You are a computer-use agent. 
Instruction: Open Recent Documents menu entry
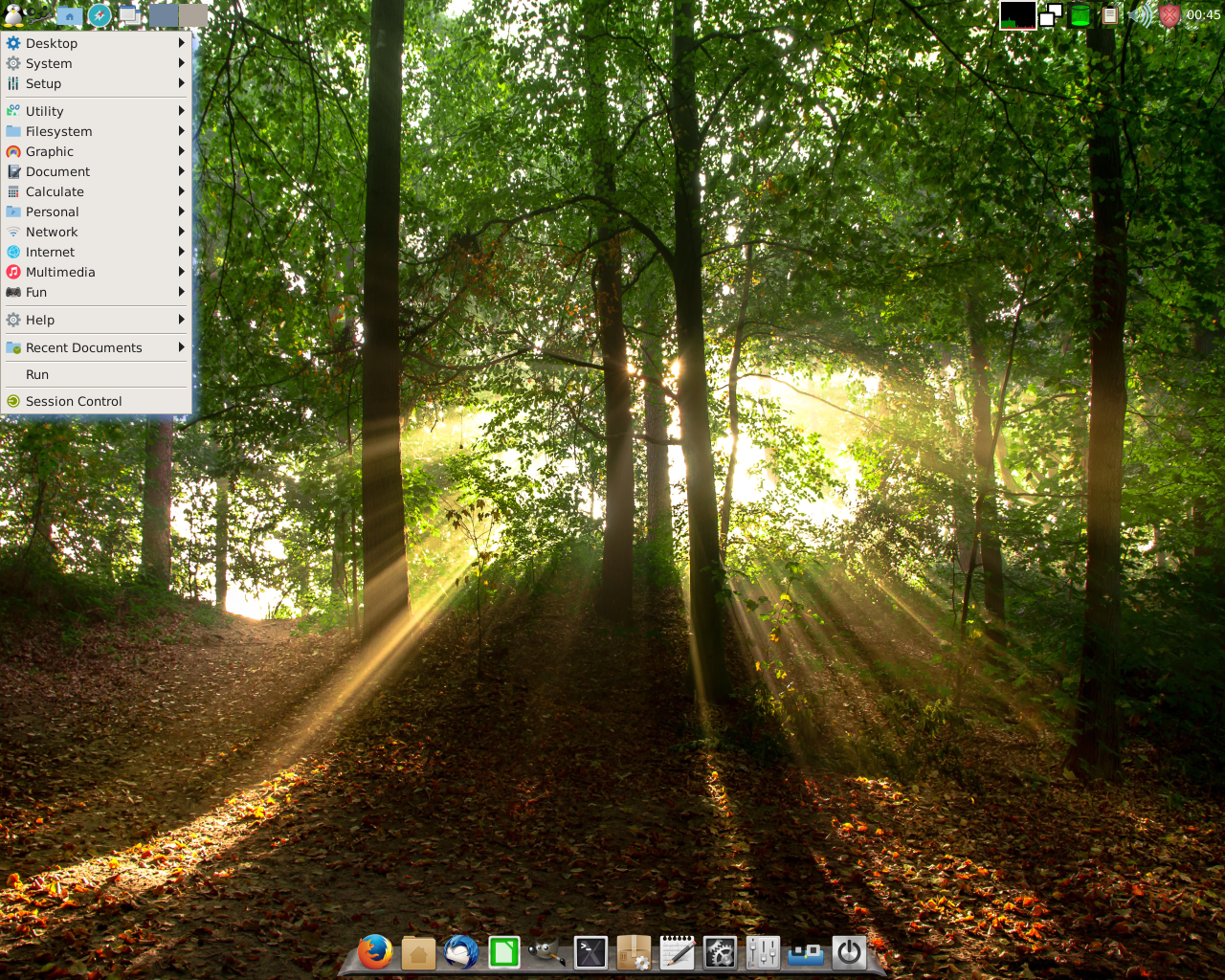click(x=96, y=347)
